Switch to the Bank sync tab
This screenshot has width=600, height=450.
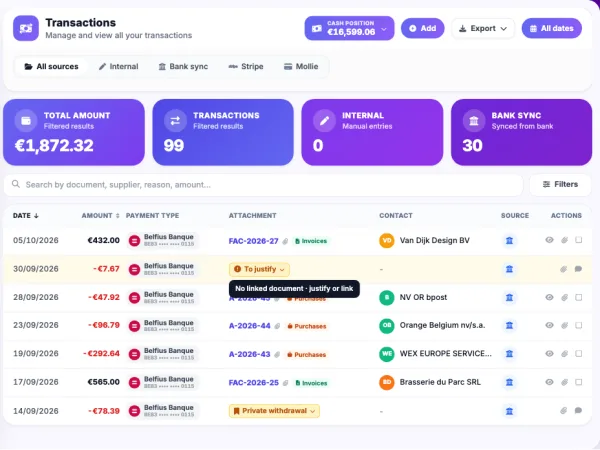(x=183, y=67)
